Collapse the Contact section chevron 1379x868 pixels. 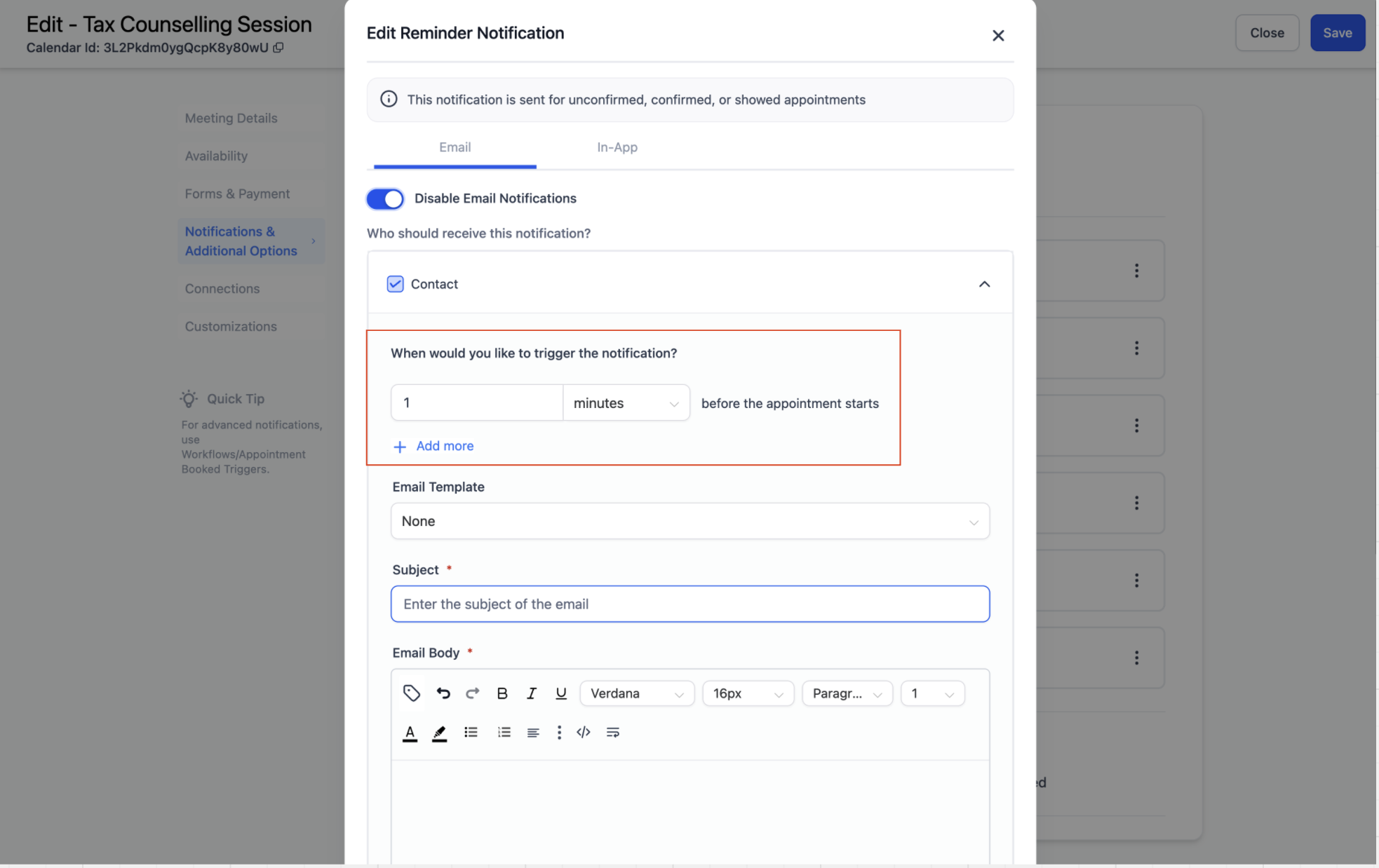click(984, 284)
